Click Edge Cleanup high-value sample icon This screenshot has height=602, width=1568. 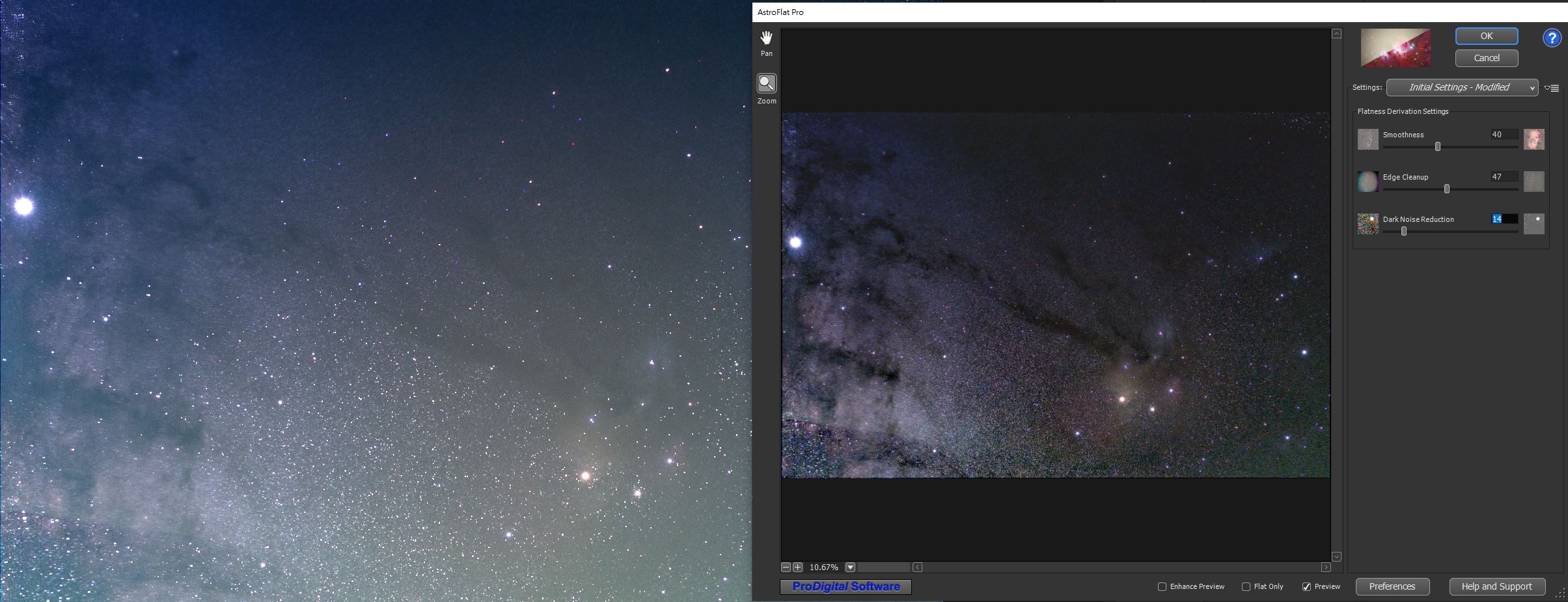pyautogui.click(x=1534, y=182)
